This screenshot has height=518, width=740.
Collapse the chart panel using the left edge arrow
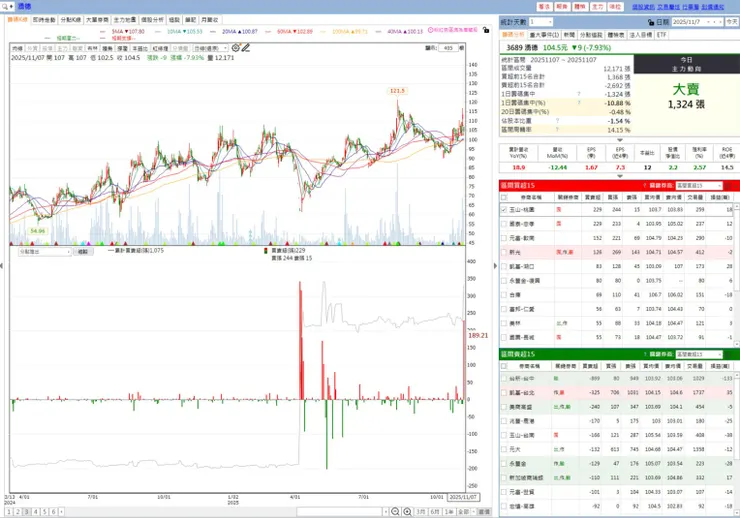click(x=2, y=266)
